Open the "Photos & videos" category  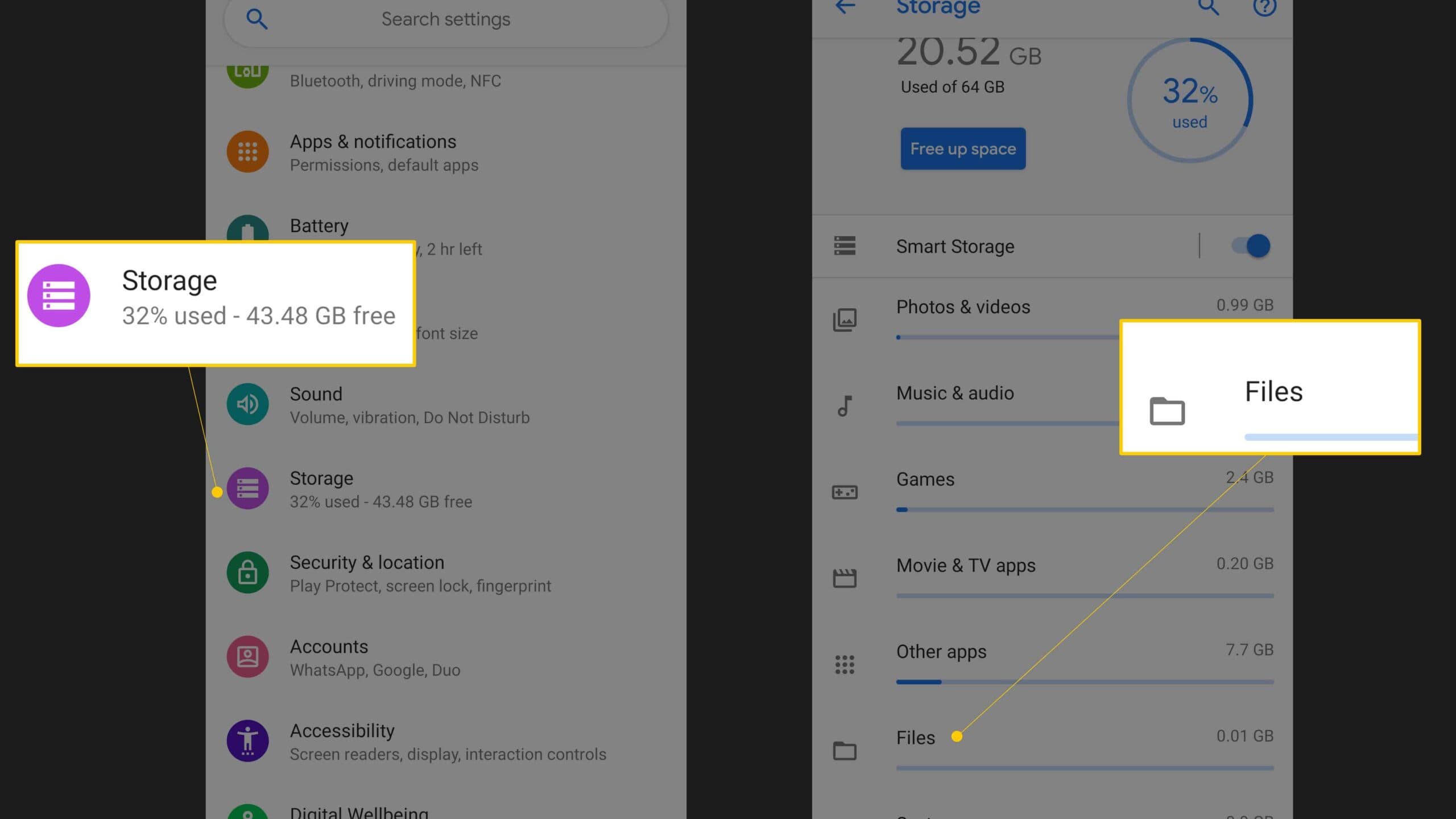click(963, 307)
